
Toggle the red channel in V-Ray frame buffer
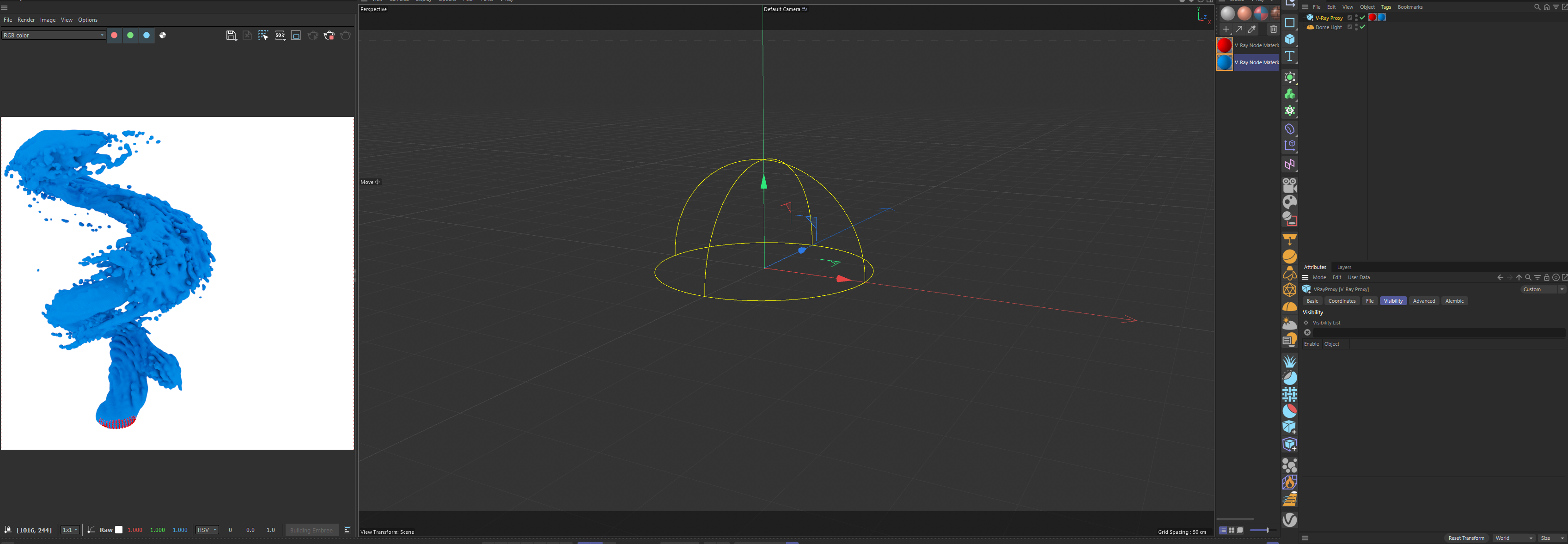[x=114, y=35]
